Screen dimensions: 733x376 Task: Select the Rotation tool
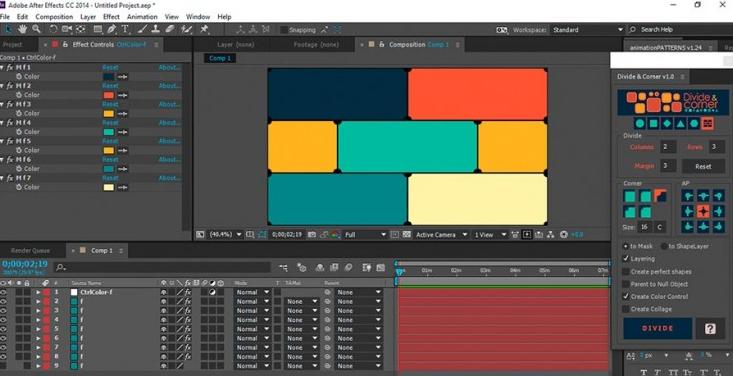point(53,29)
